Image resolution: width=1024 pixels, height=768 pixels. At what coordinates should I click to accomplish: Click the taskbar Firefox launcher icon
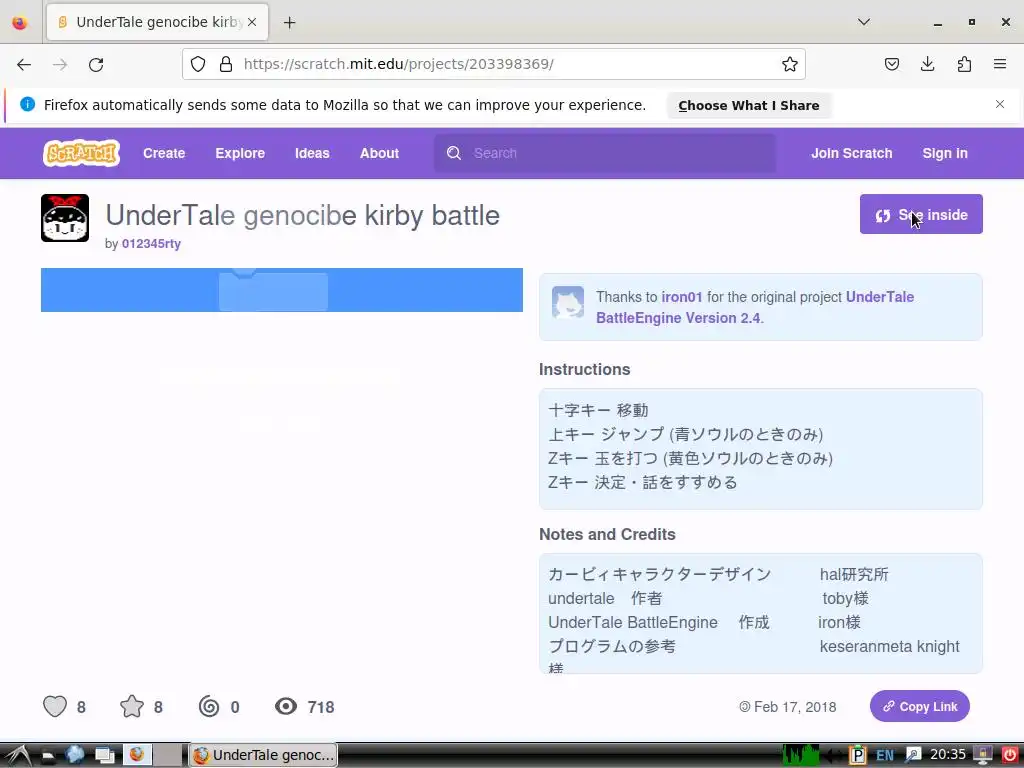136,755
